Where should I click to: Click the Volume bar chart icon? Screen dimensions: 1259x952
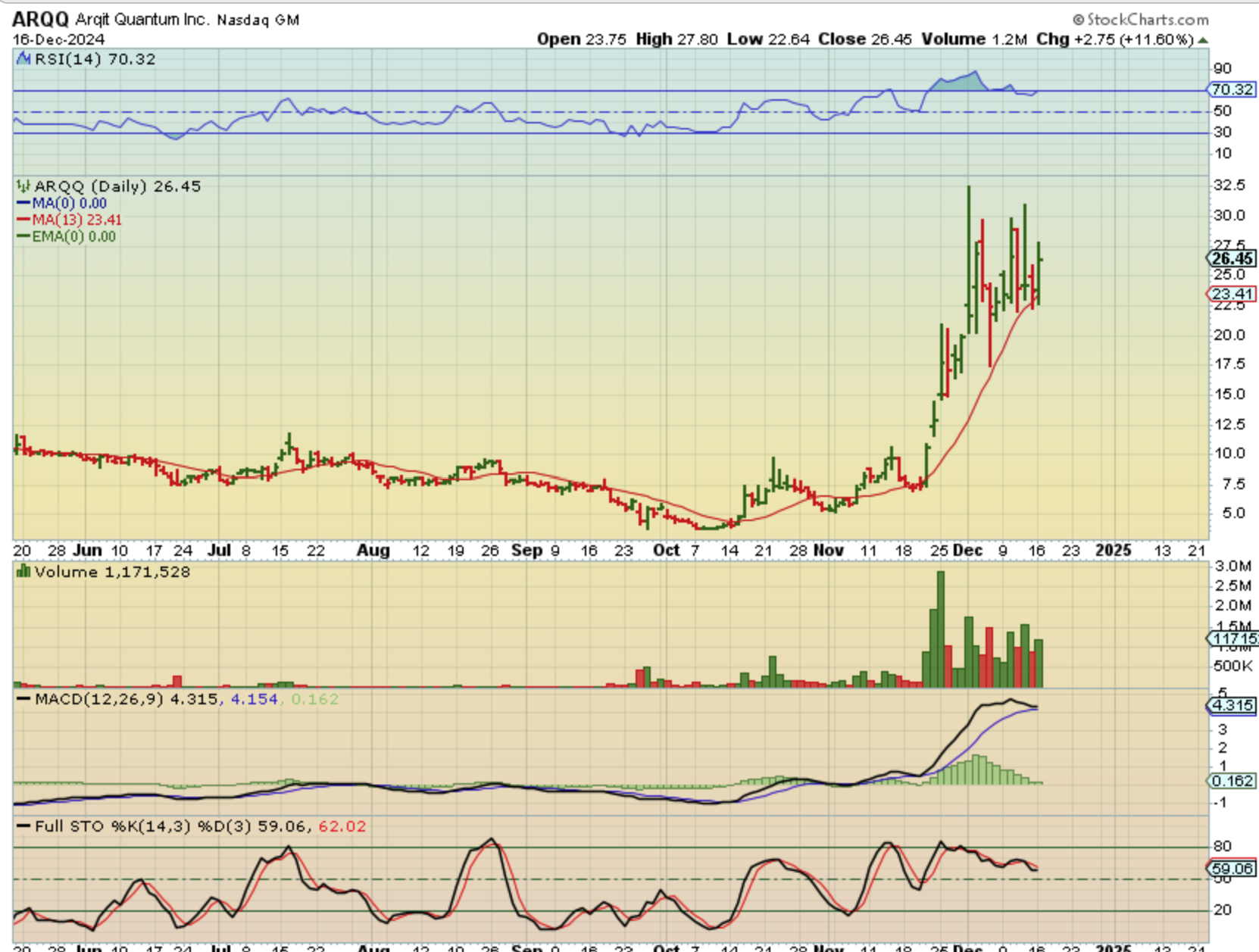coord(23,572)
